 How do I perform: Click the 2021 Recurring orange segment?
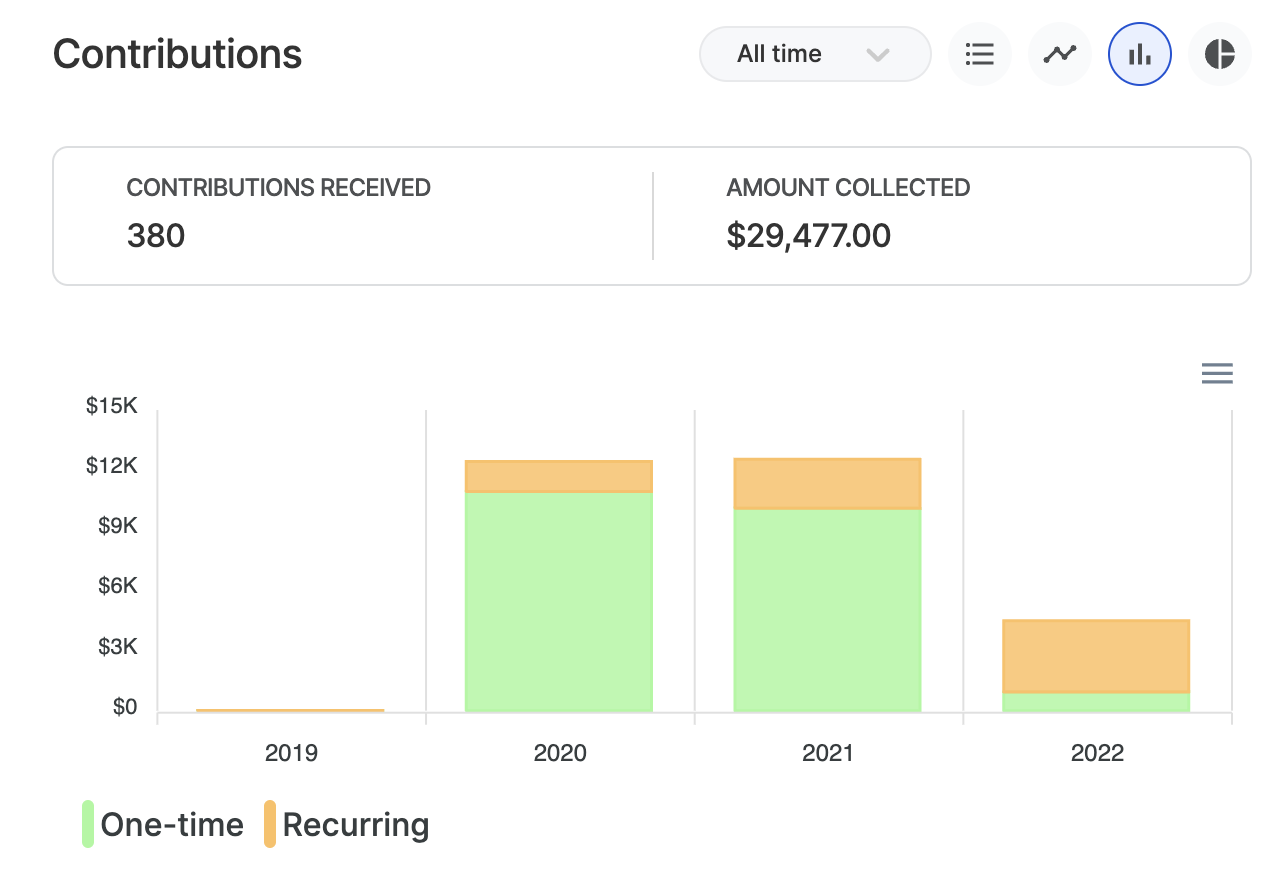coord(827,484)
